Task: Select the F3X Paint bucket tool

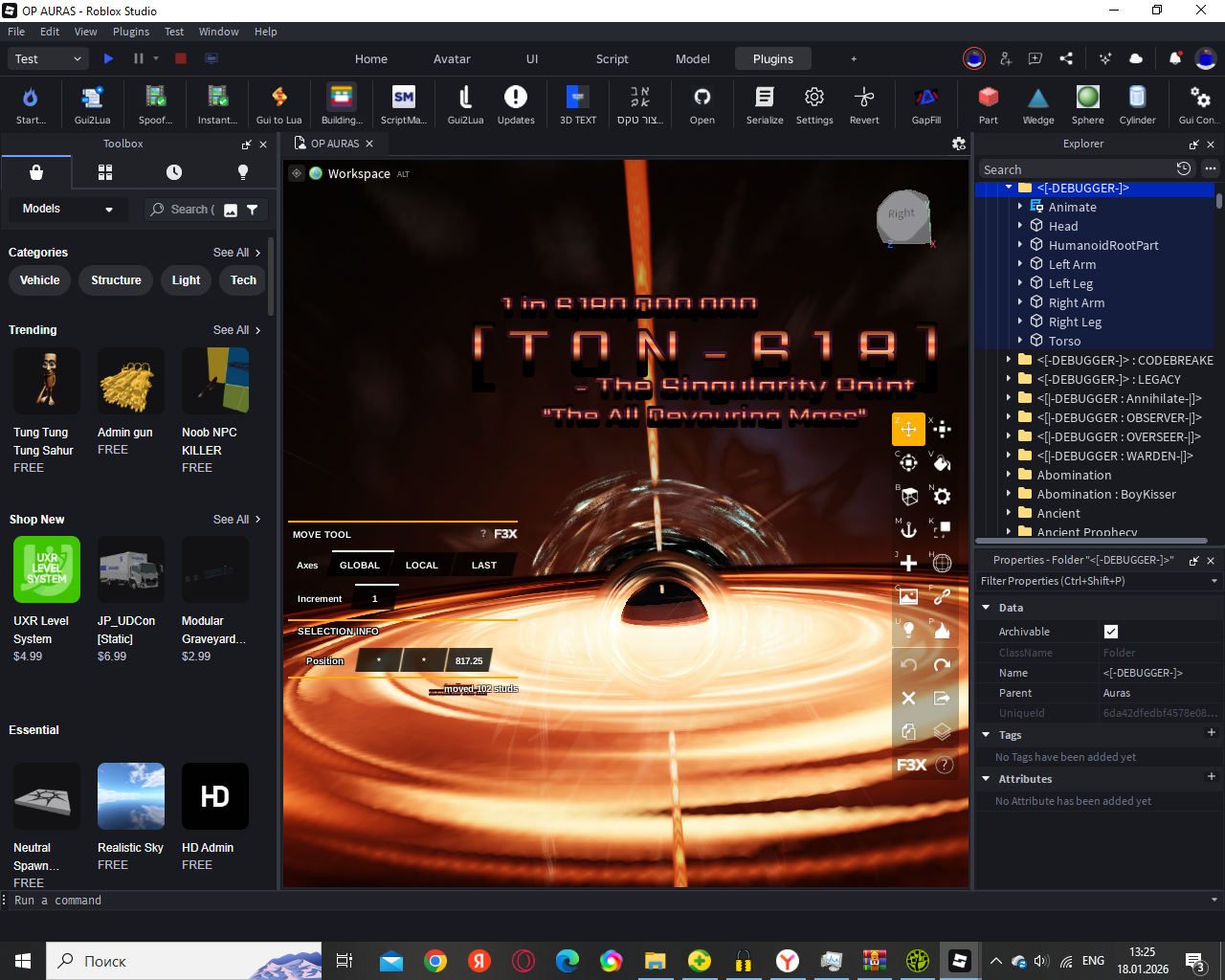Action: (x=942, y=463)
